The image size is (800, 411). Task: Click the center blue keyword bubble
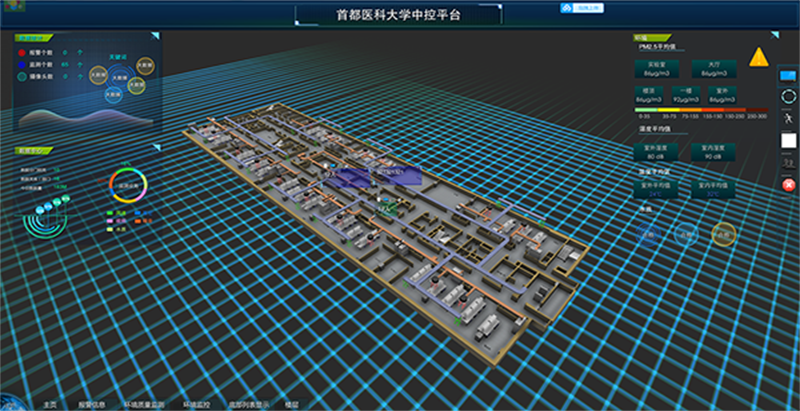[x=119, y=78]
